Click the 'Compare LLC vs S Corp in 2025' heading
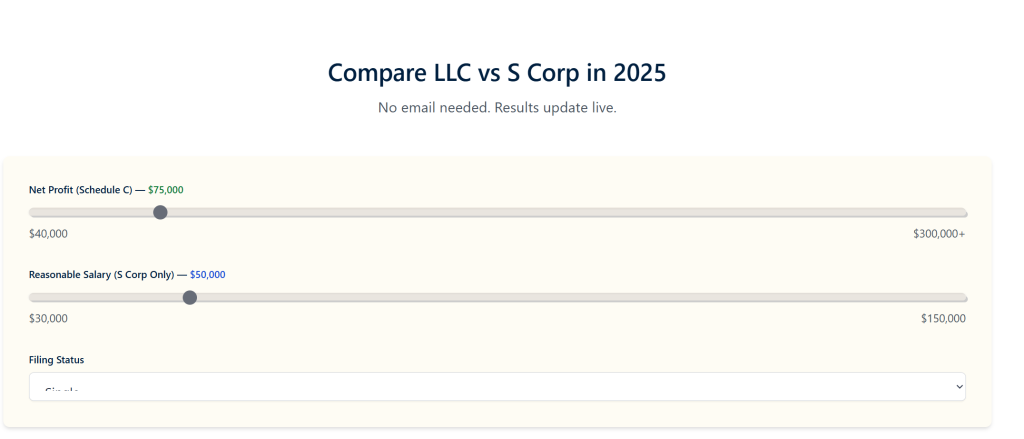 [497, 73]
